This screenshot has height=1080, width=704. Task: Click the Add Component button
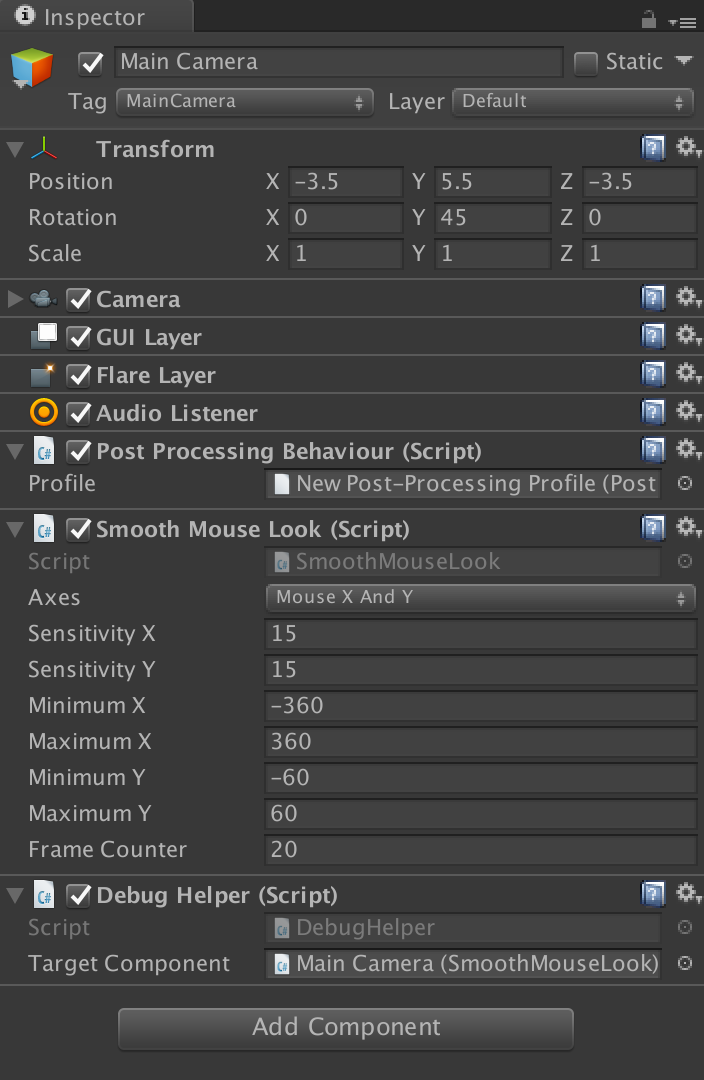tap(346, 1028)
